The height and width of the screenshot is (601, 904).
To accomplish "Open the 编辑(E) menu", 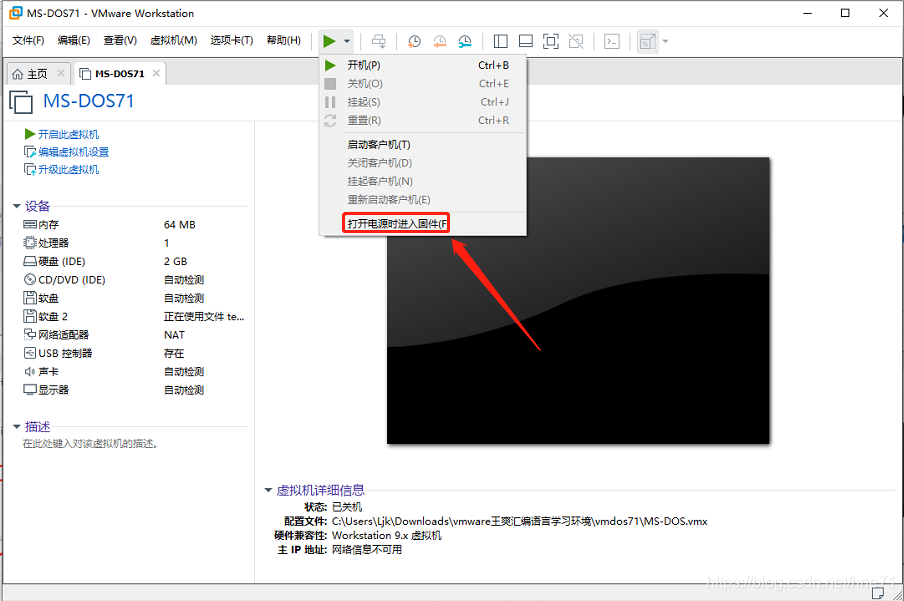I will pyautogui.click(x=74, y=40).
